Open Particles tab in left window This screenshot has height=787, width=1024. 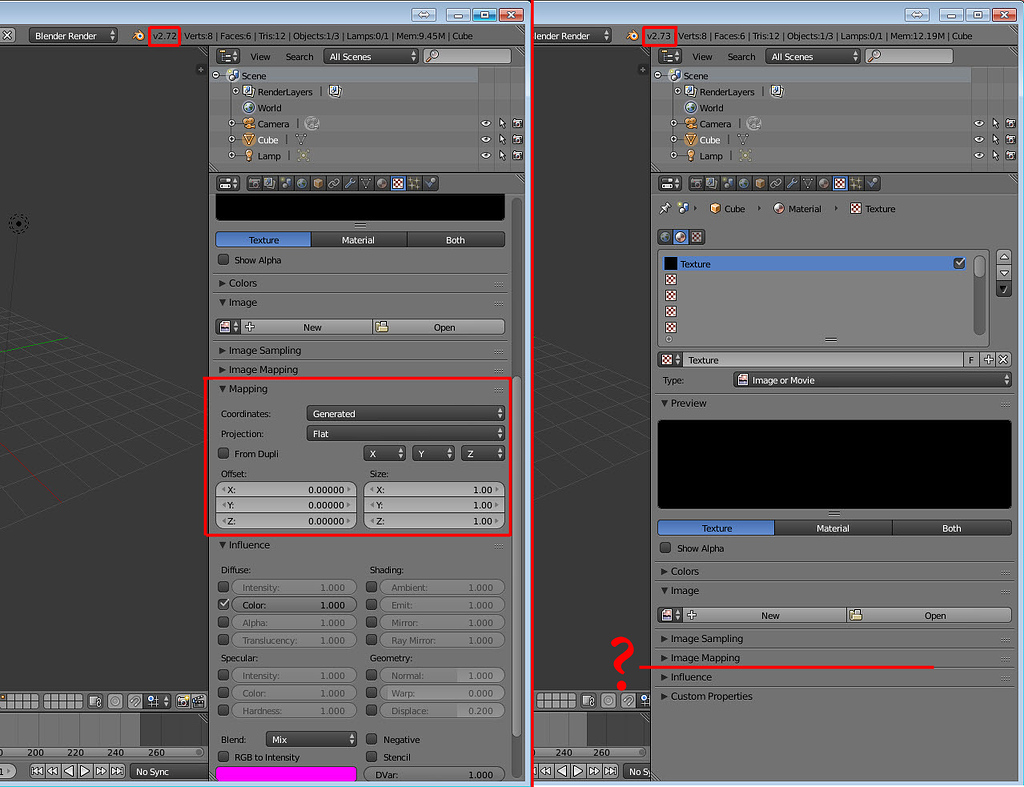click(x=414, y=184)
